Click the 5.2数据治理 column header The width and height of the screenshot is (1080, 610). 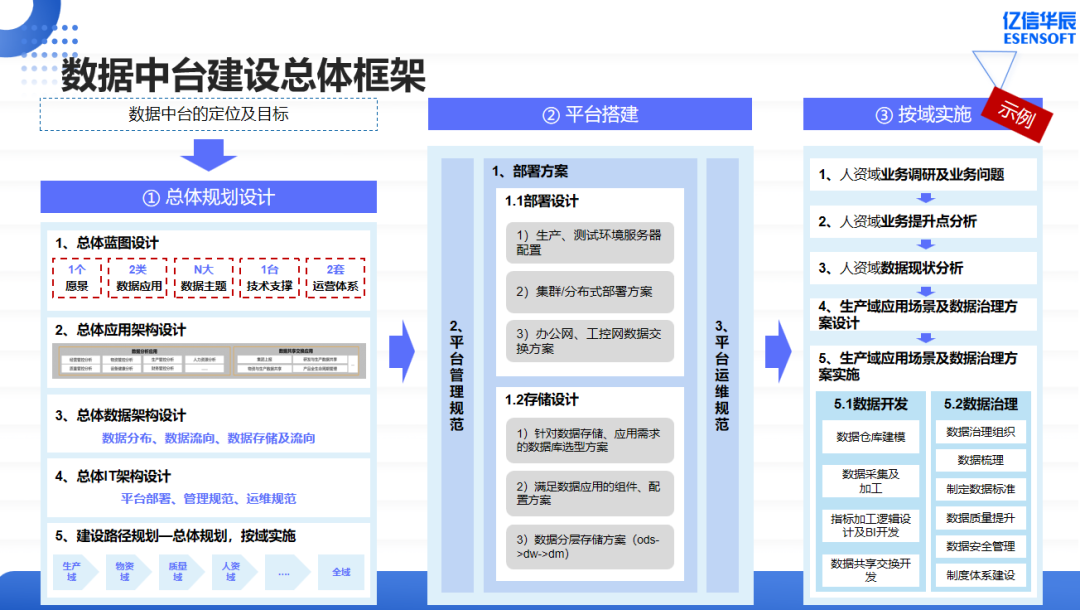click(981, 404)
